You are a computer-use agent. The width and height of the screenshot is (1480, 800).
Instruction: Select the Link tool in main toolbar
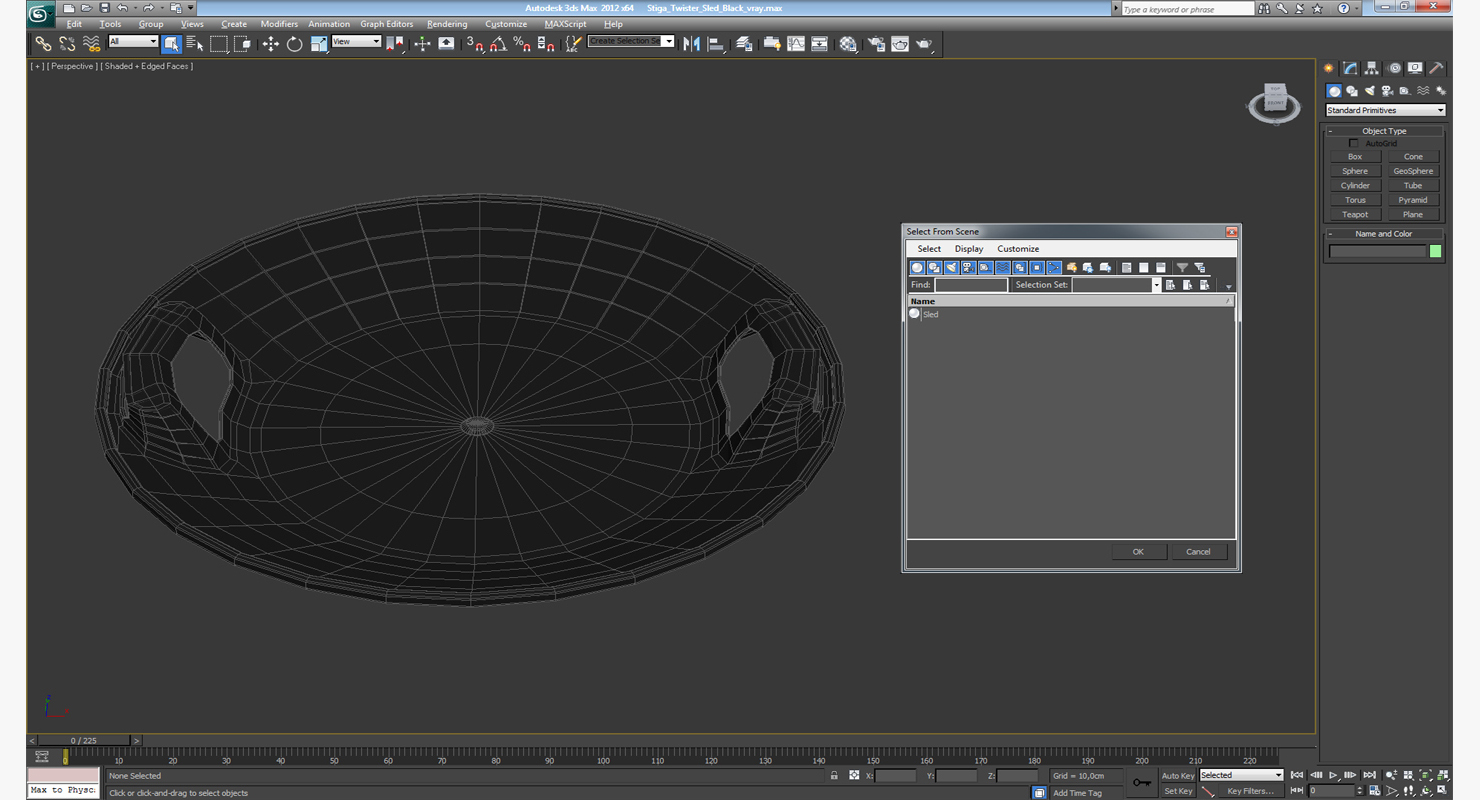[x=43, y=44]
